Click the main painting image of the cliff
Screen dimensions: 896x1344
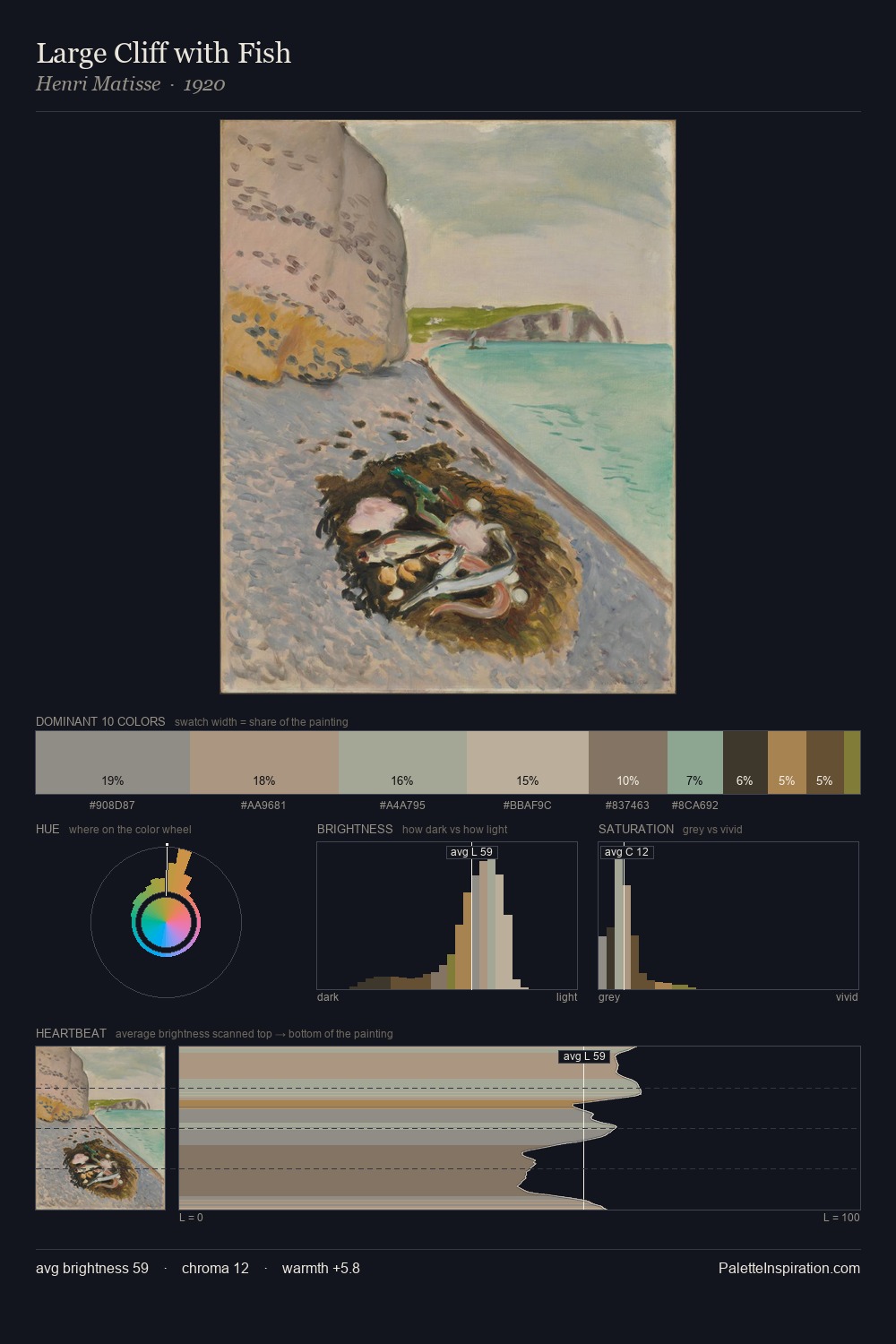tap(448, 407)
